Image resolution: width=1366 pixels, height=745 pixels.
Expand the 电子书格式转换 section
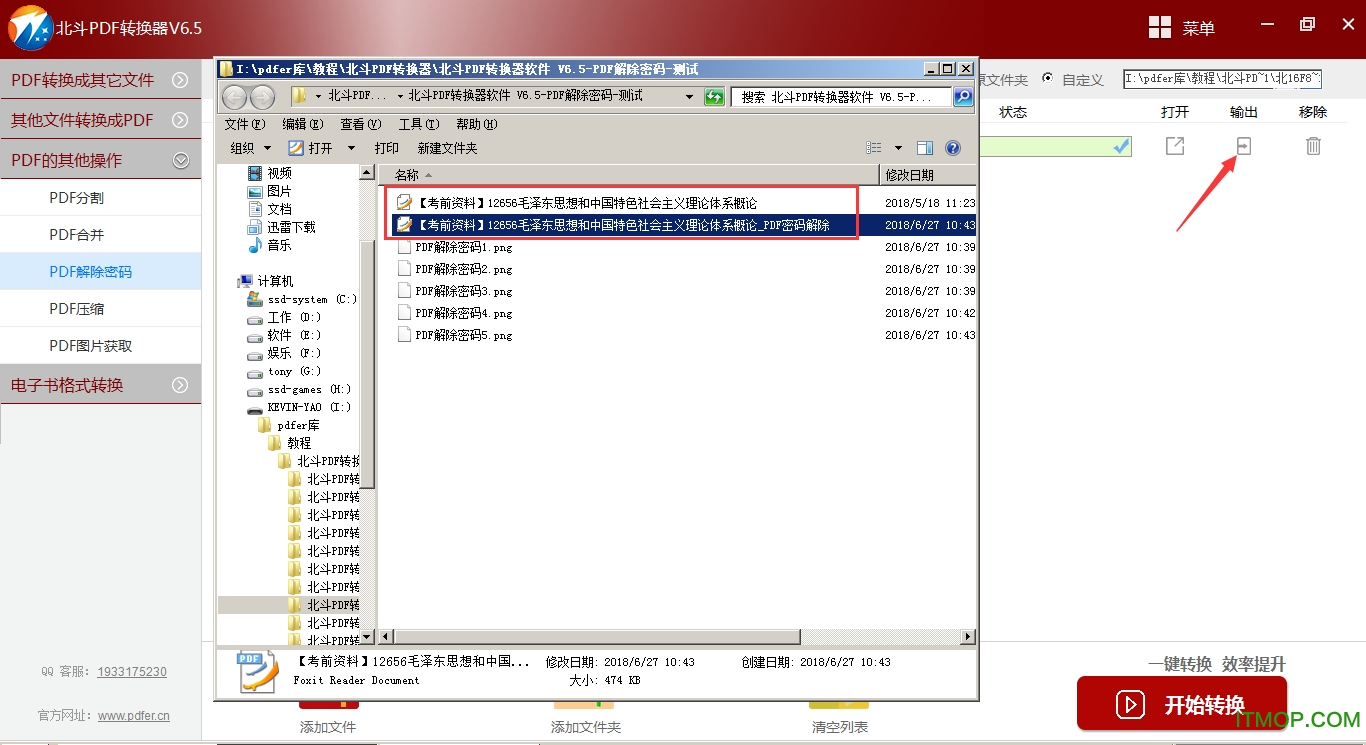click(x=180, y=385)
